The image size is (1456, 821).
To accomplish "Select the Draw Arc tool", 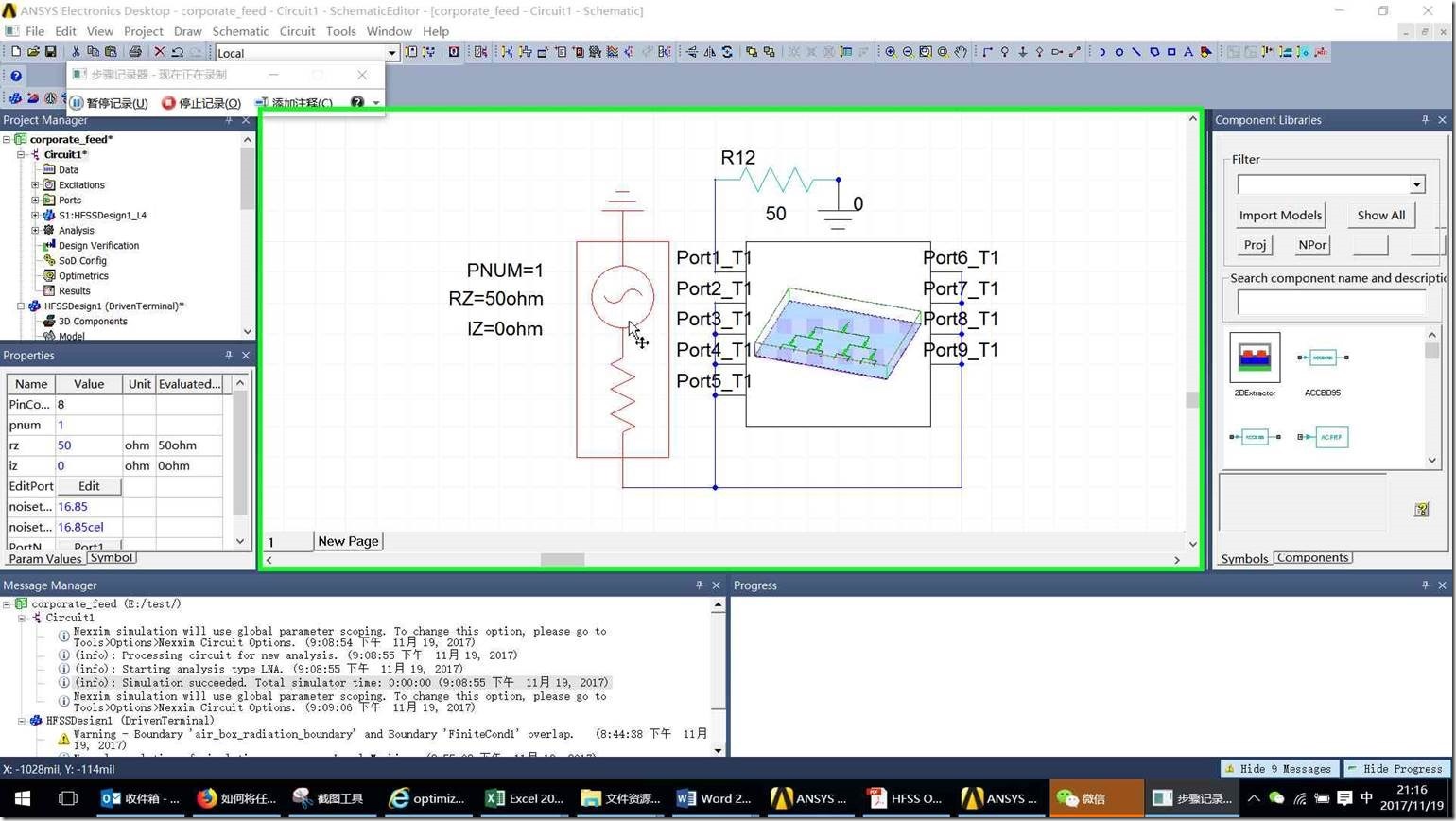I will 1101,52.
